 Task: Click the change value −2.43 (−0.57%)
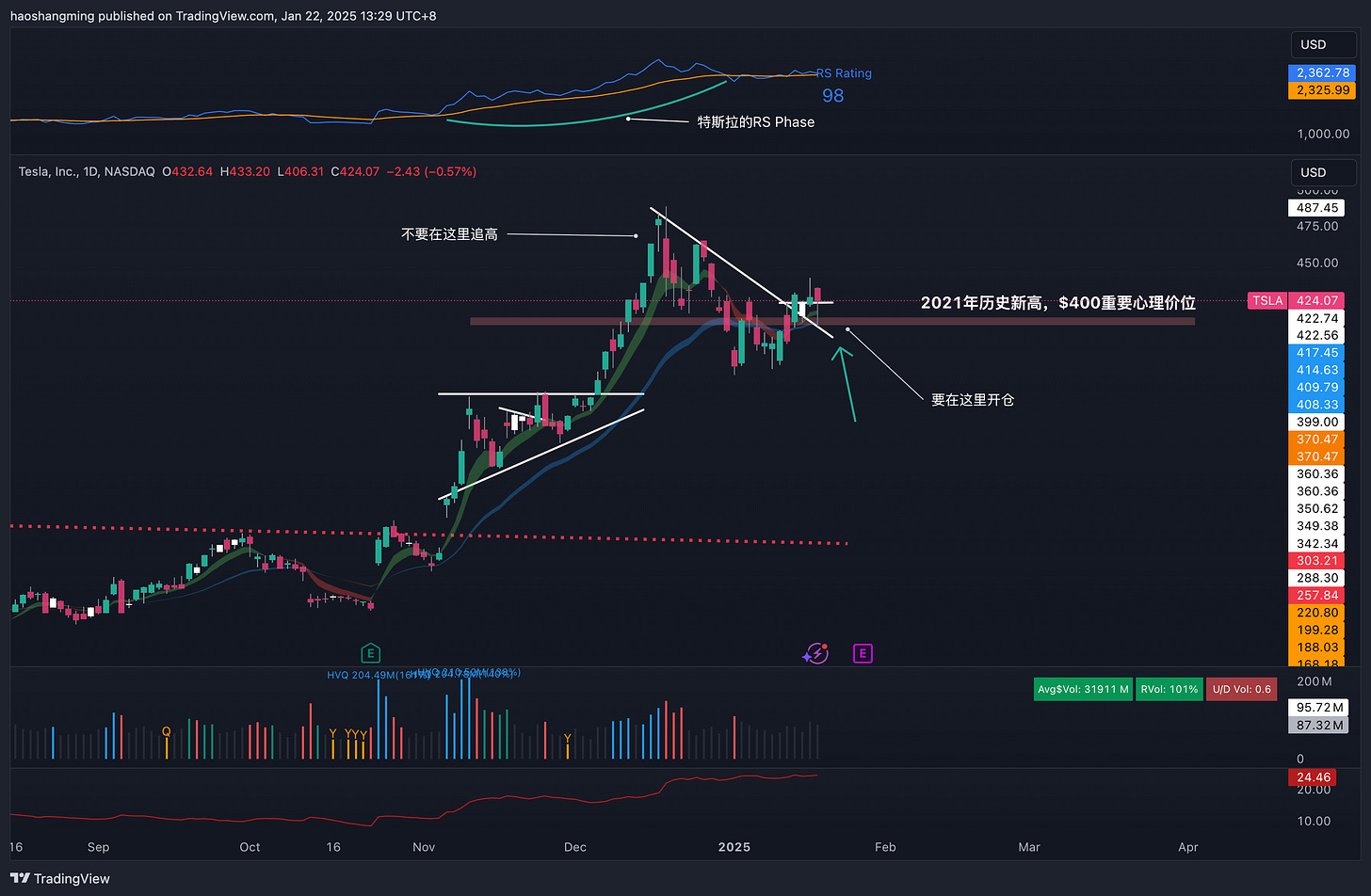(431, 172)
